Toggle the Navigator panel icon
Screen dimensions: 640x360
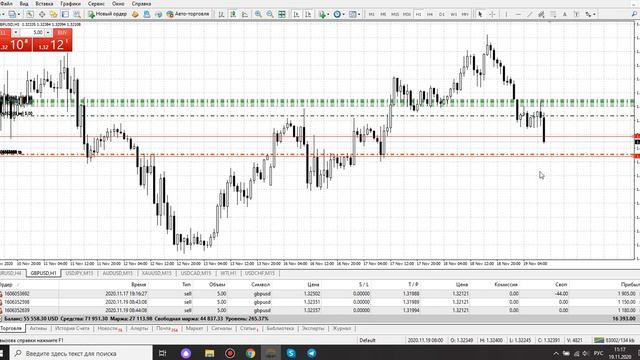point(53,14)
